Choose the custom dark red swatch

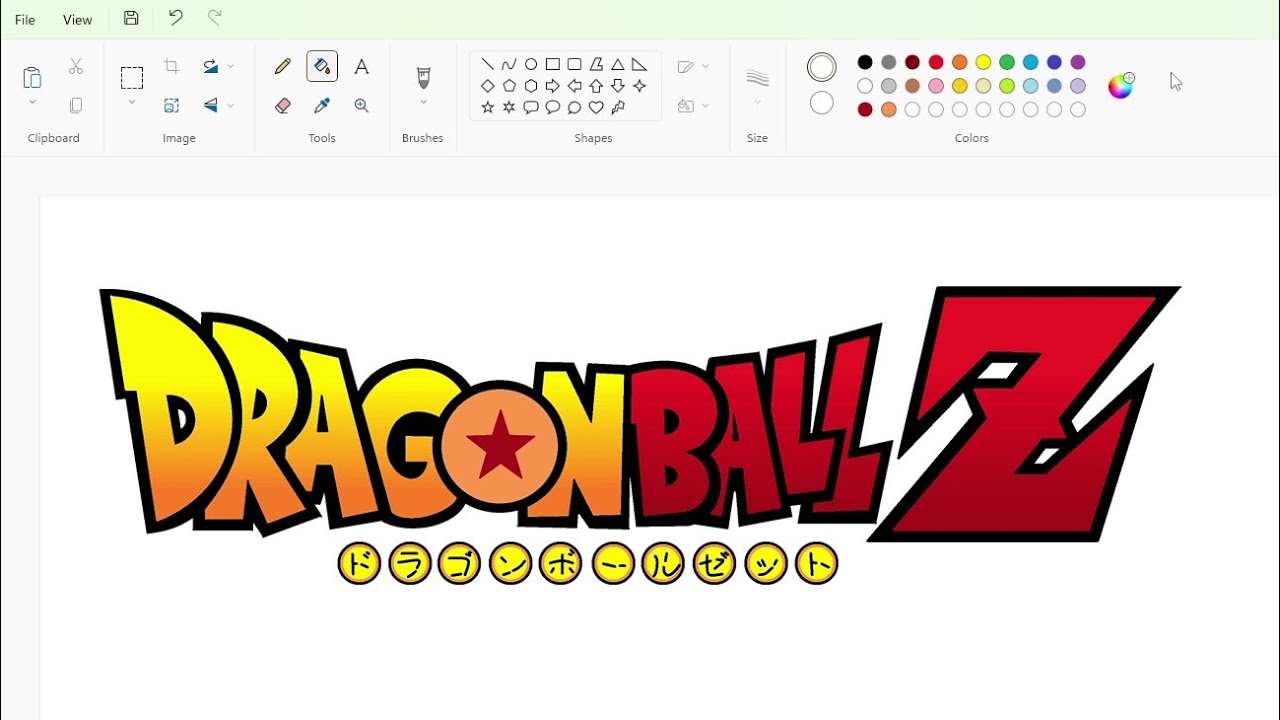tap(865, 110)
